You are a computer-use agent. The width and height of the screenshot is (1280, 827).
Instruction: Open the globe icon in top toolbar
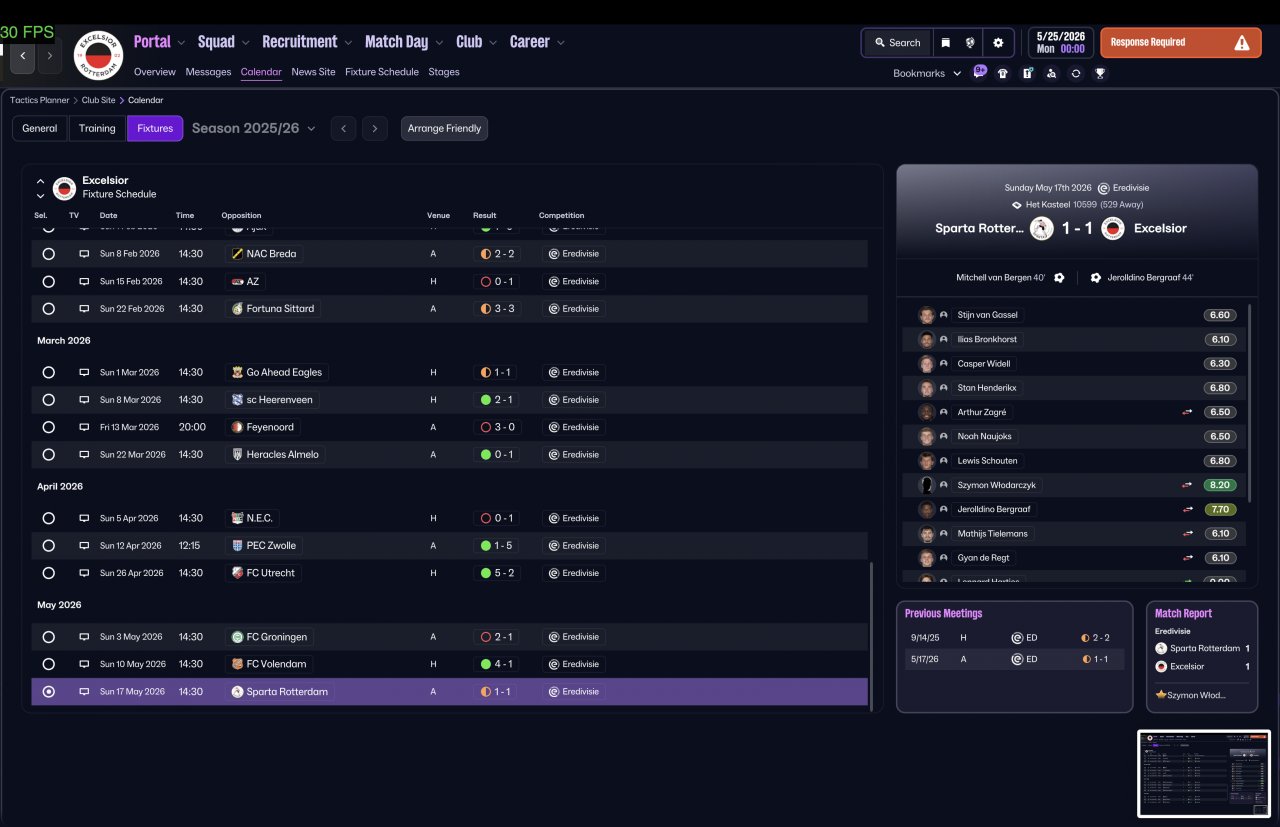(x=970, y=43)
